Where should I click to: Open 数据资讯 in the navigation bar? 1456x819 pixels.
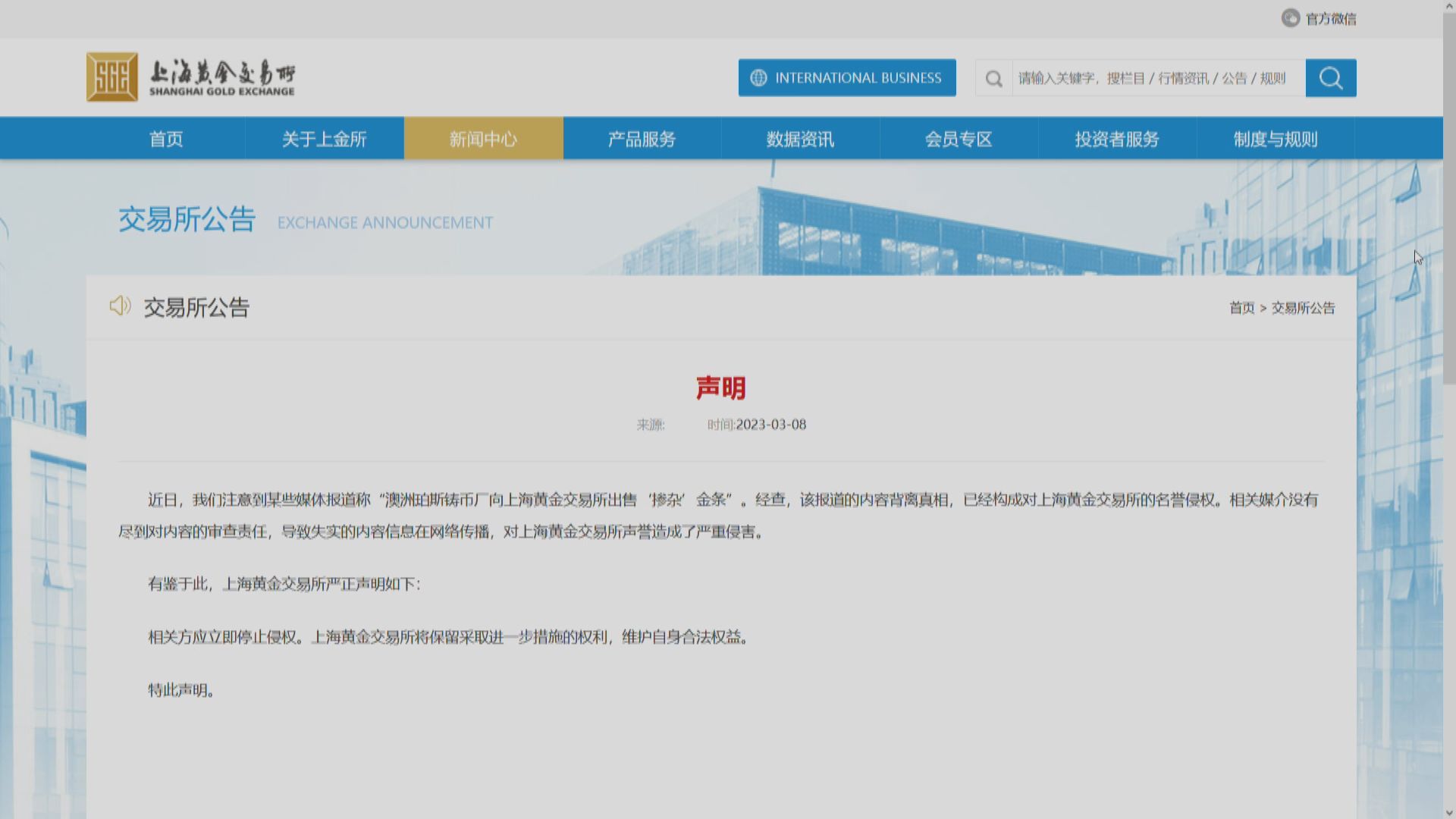(x=799, y=139)
